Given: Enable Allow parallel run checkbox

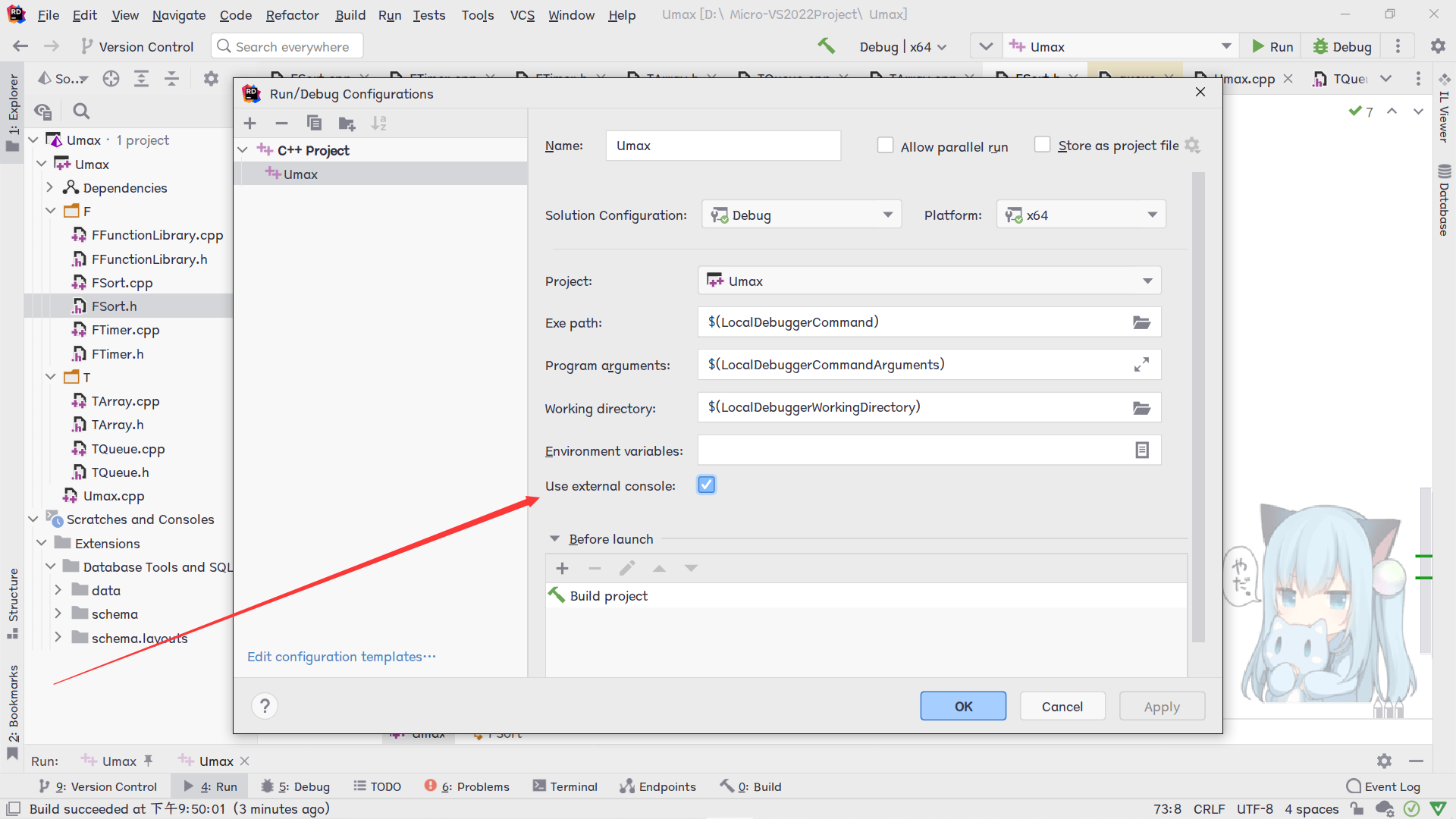Looking at the screenshot, I should 885,146.
